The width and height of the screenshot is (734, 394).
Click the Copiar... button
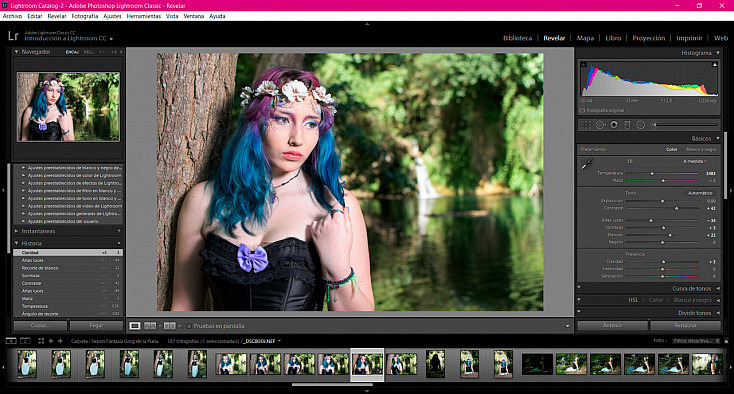pos(40,325)
